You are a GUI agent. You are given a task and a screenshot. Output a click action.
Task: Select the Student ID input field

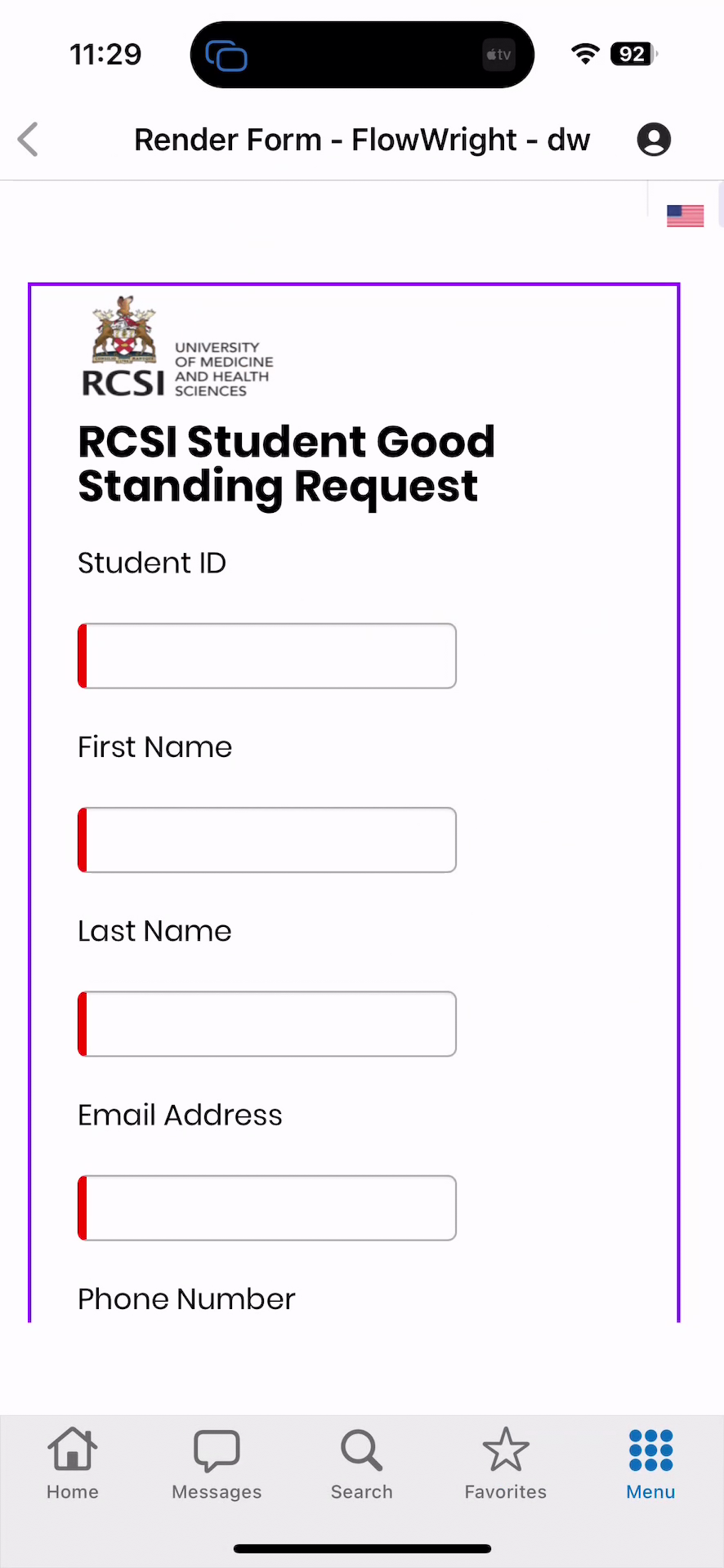tap(266, 655)
